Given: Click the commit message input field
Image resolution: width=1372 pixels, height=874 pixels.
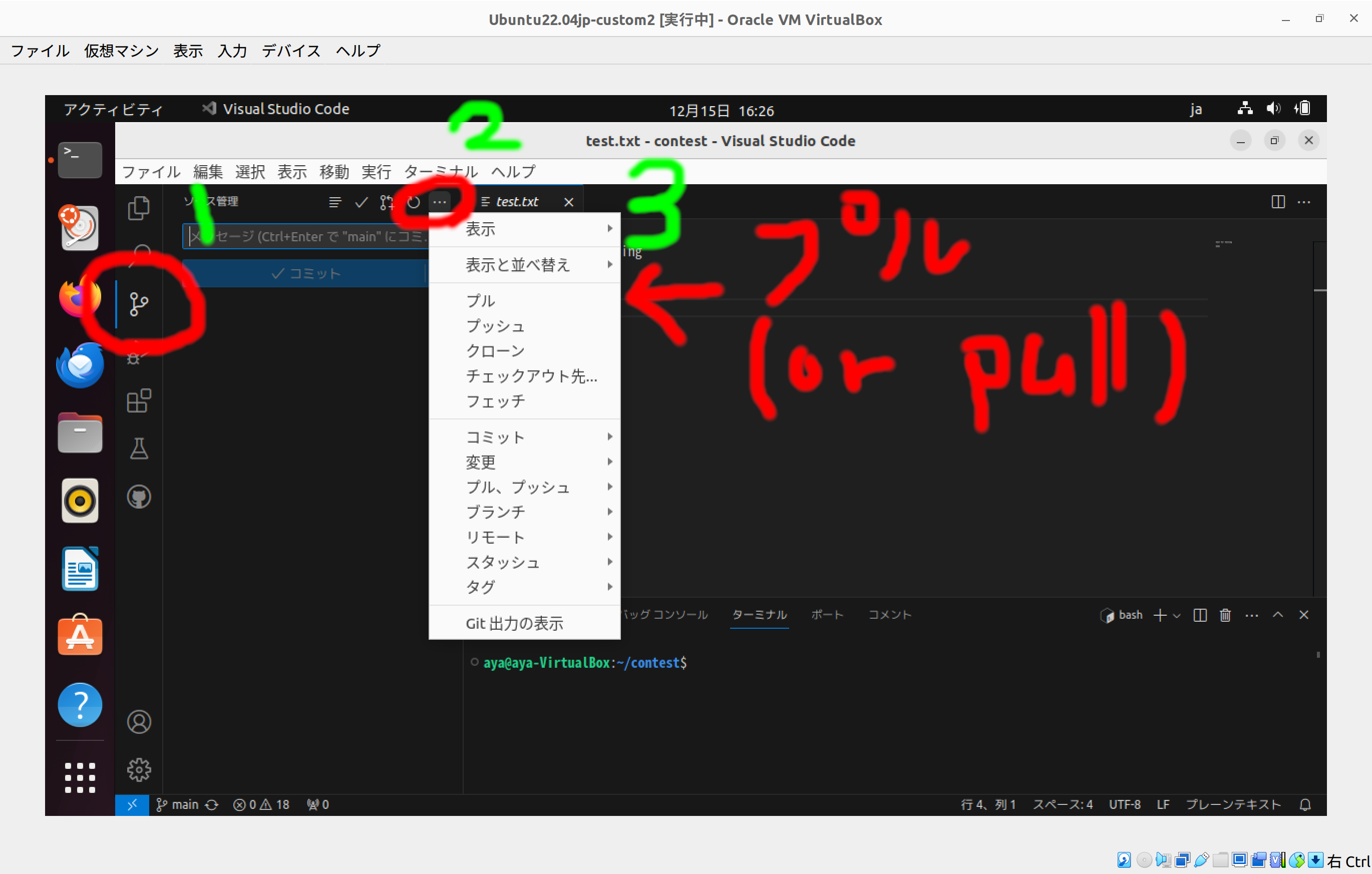Looking at the screenshot, I should click(306, 236).
